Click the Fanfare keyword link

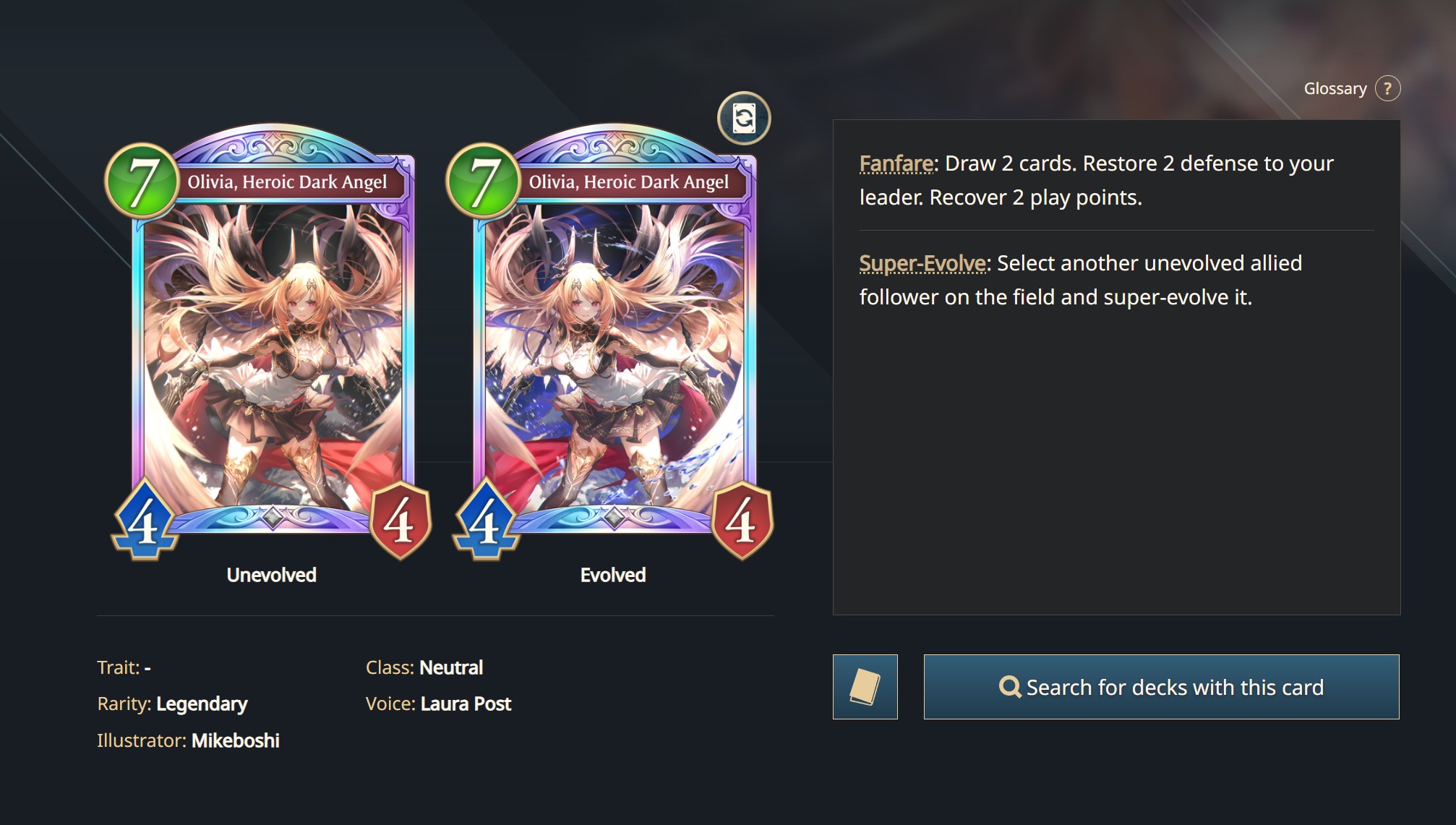click(x=896, y=164)
